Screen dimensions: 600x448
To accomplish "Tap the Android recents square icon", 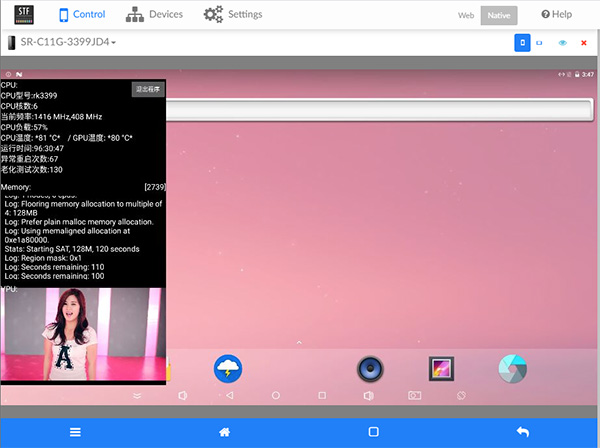I will click(322, 395).
